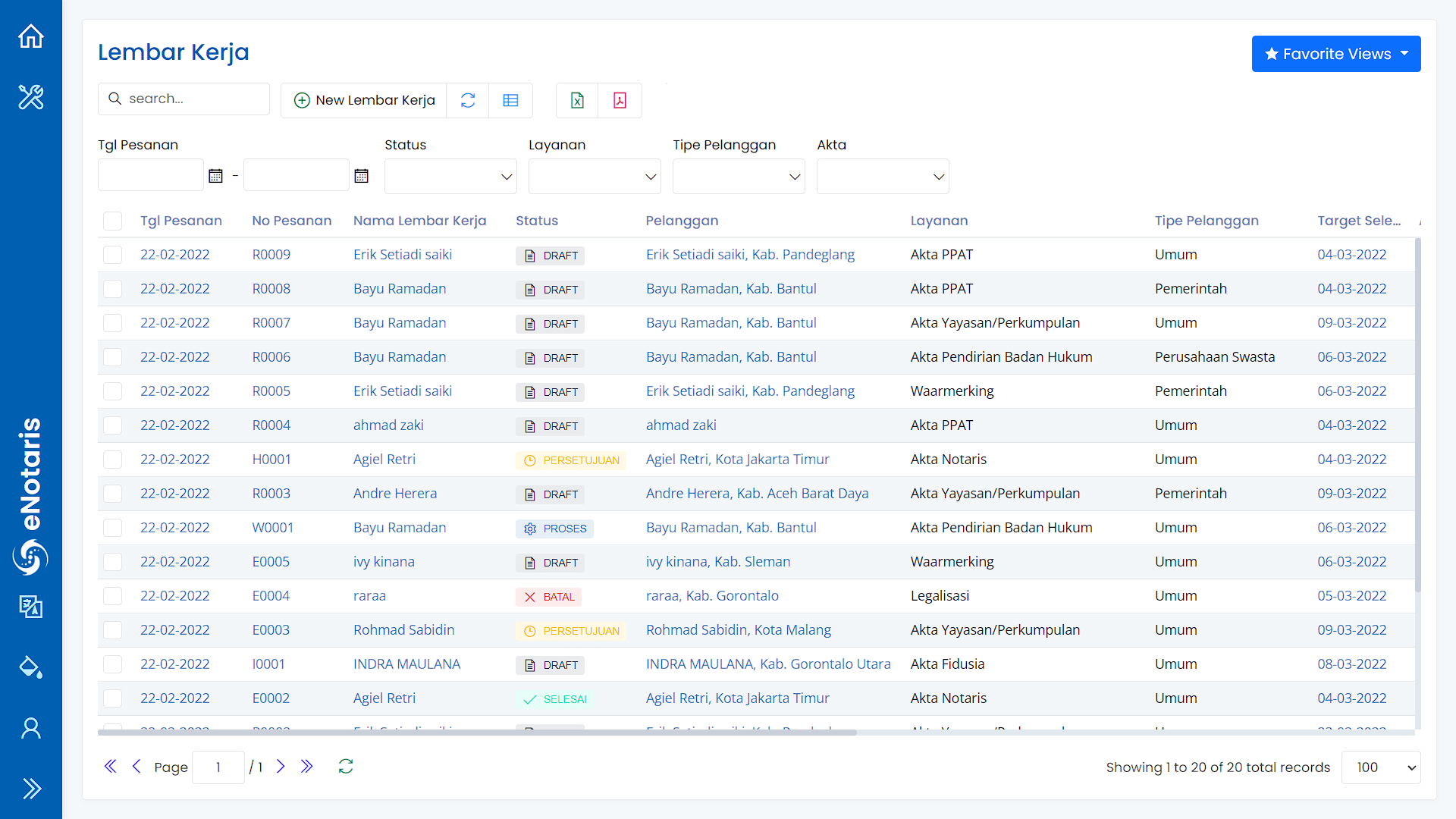Sort by Layanan column header
The image size is (1456, 819).
click(x=939, y=221)
